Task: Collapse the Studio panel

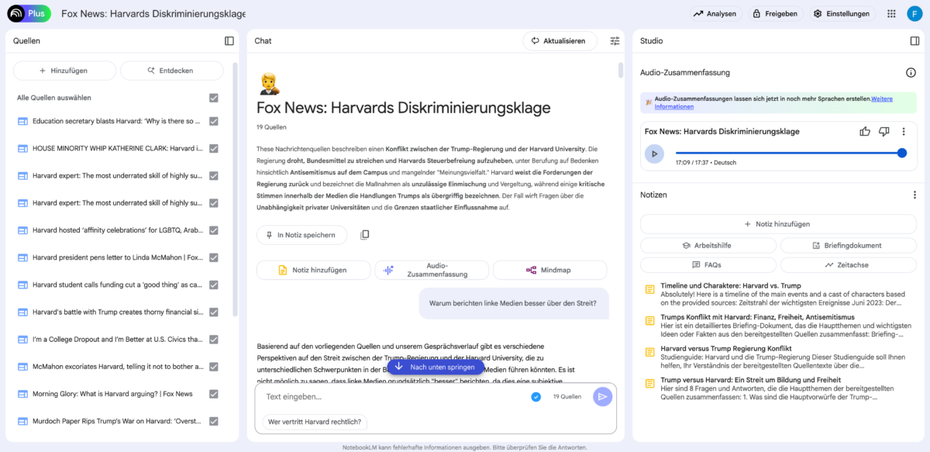Action: pos(915,41)
